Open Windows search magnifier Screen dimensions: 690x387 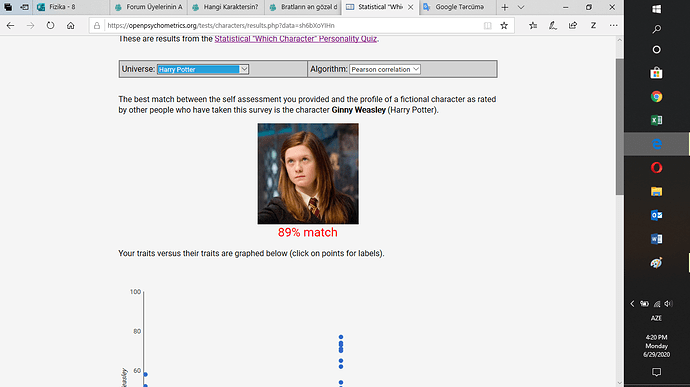(x=657, y=29)
